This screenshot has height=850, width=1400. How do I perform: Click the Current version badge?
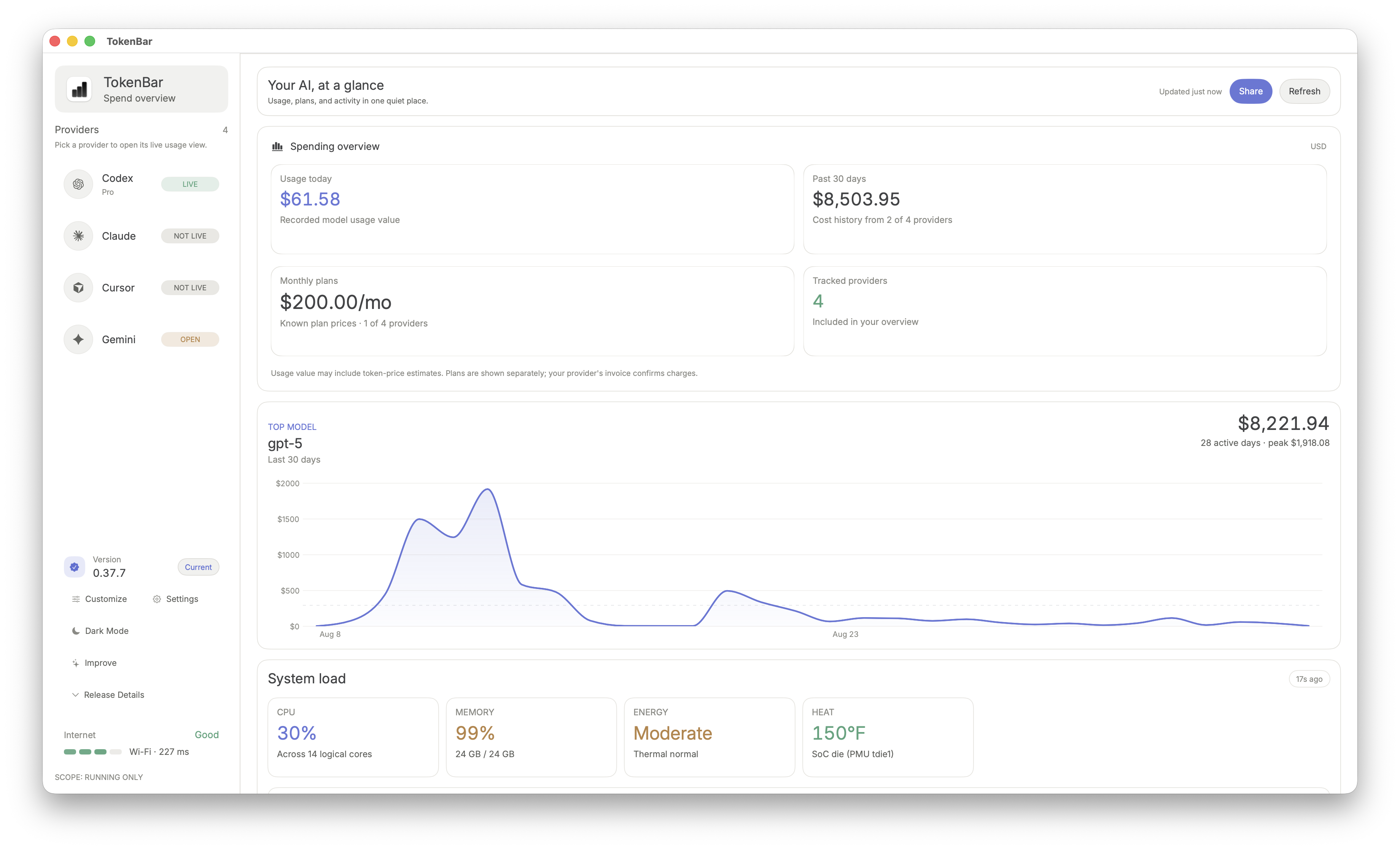(x=198, y=567)
